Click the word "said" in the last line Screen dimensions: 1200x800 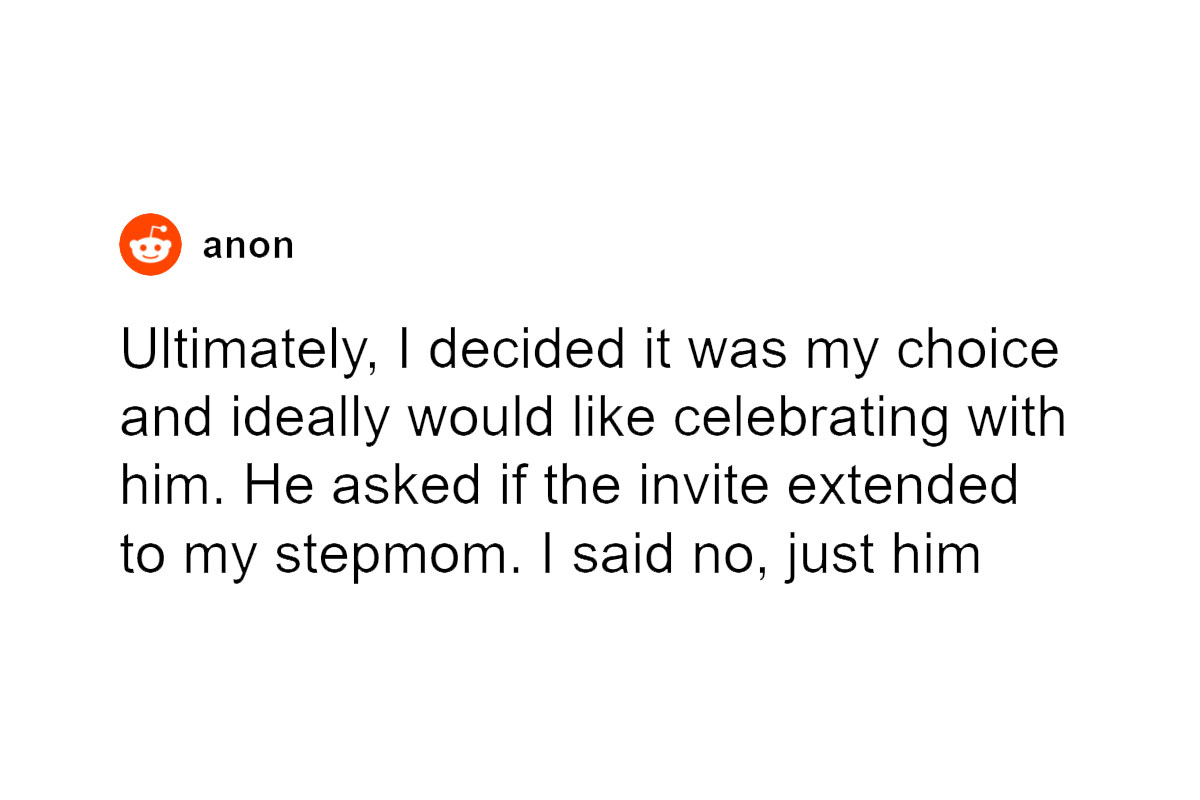point(609,556)
